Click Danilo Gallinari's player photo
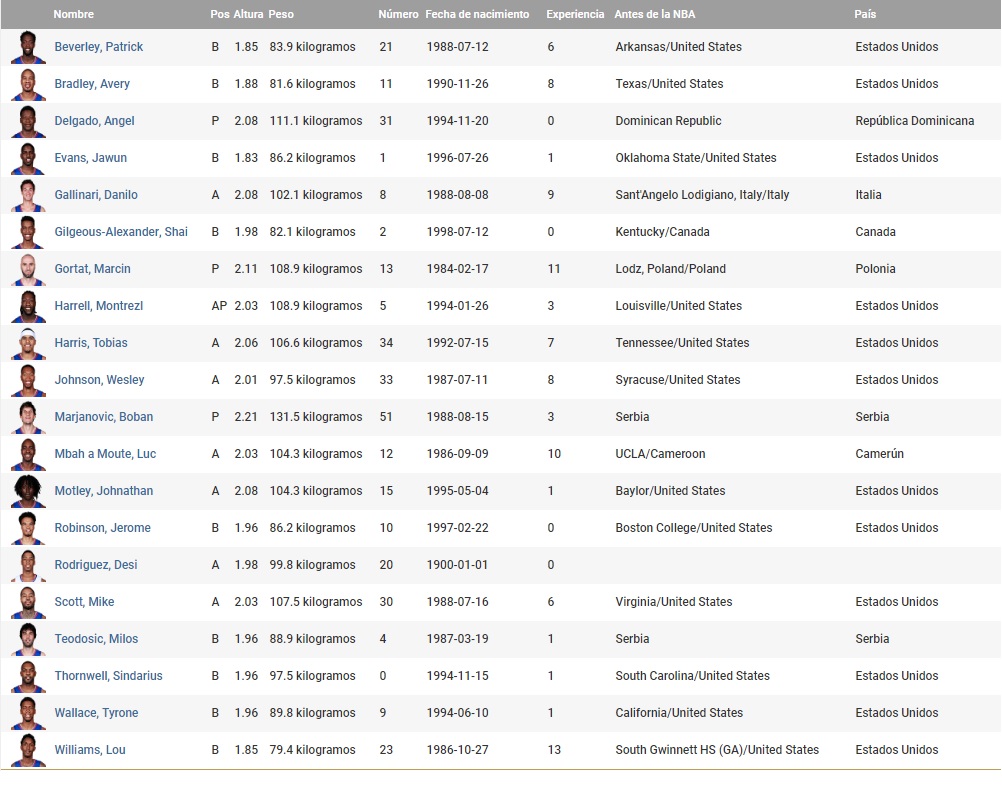This screenshot has width=1002, height=786. [28, 195]
